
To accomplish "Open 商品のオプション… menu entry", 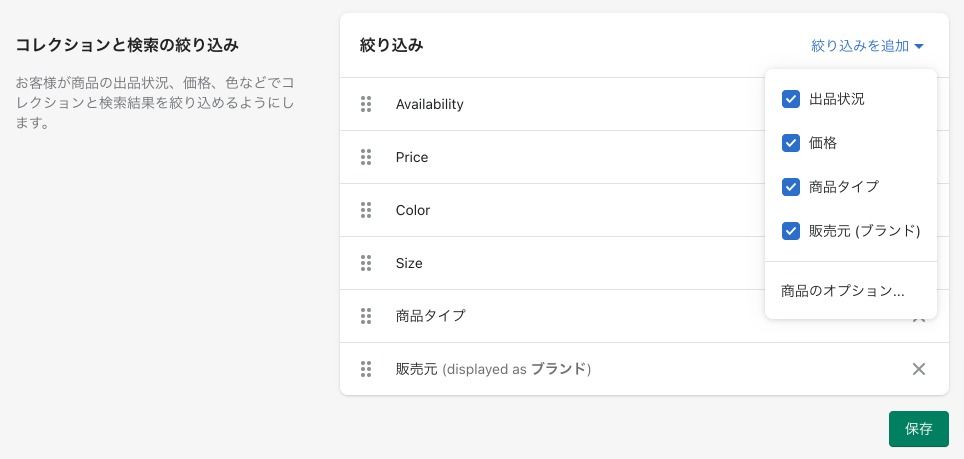I will point(842,291).
